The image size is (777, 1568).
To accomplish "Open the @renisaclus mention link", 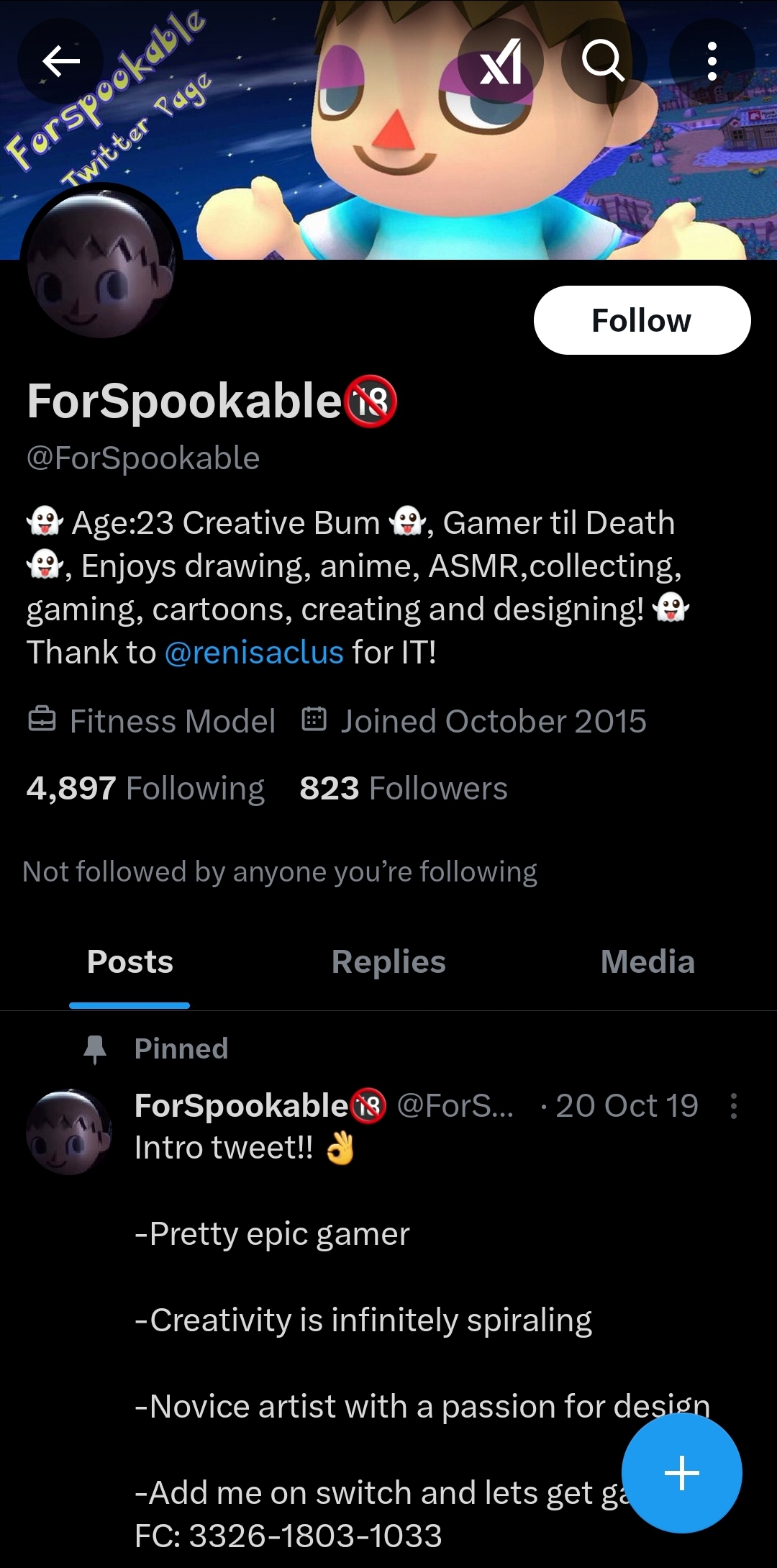I will pyautogui.click(x=254, y=653).
